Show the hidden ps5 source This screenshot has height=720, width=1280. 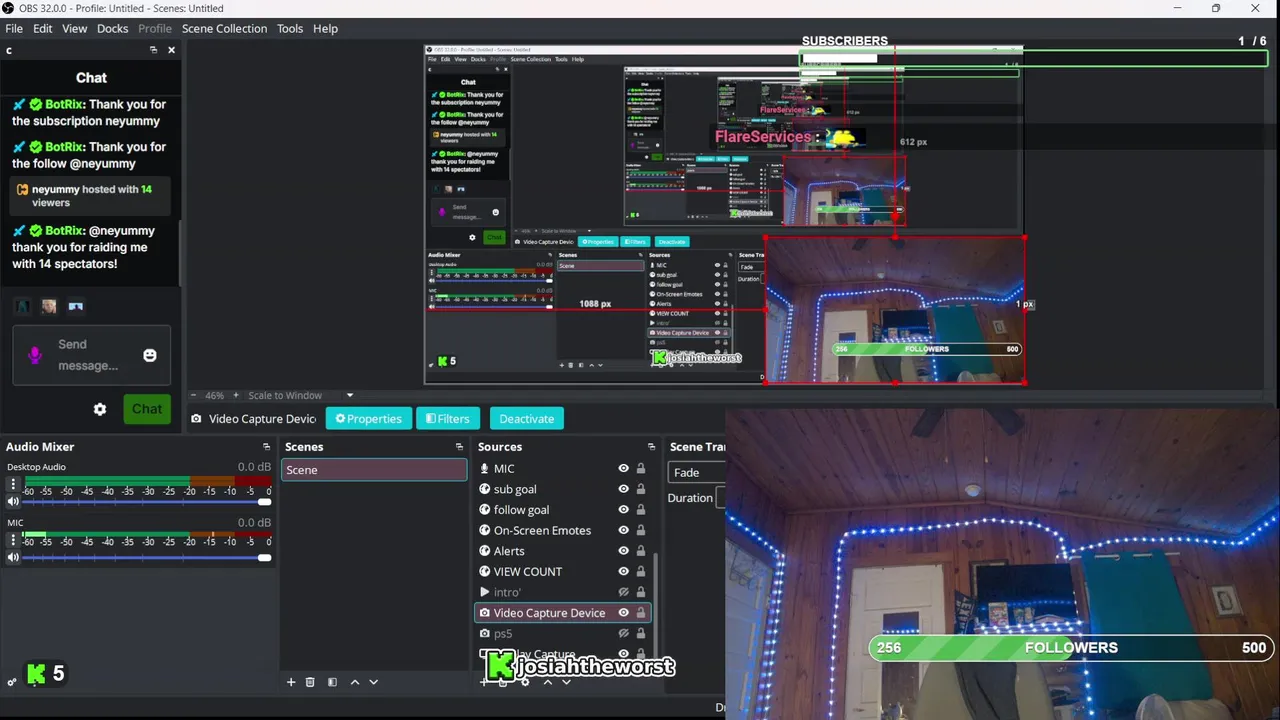click(x=623, y=633)
